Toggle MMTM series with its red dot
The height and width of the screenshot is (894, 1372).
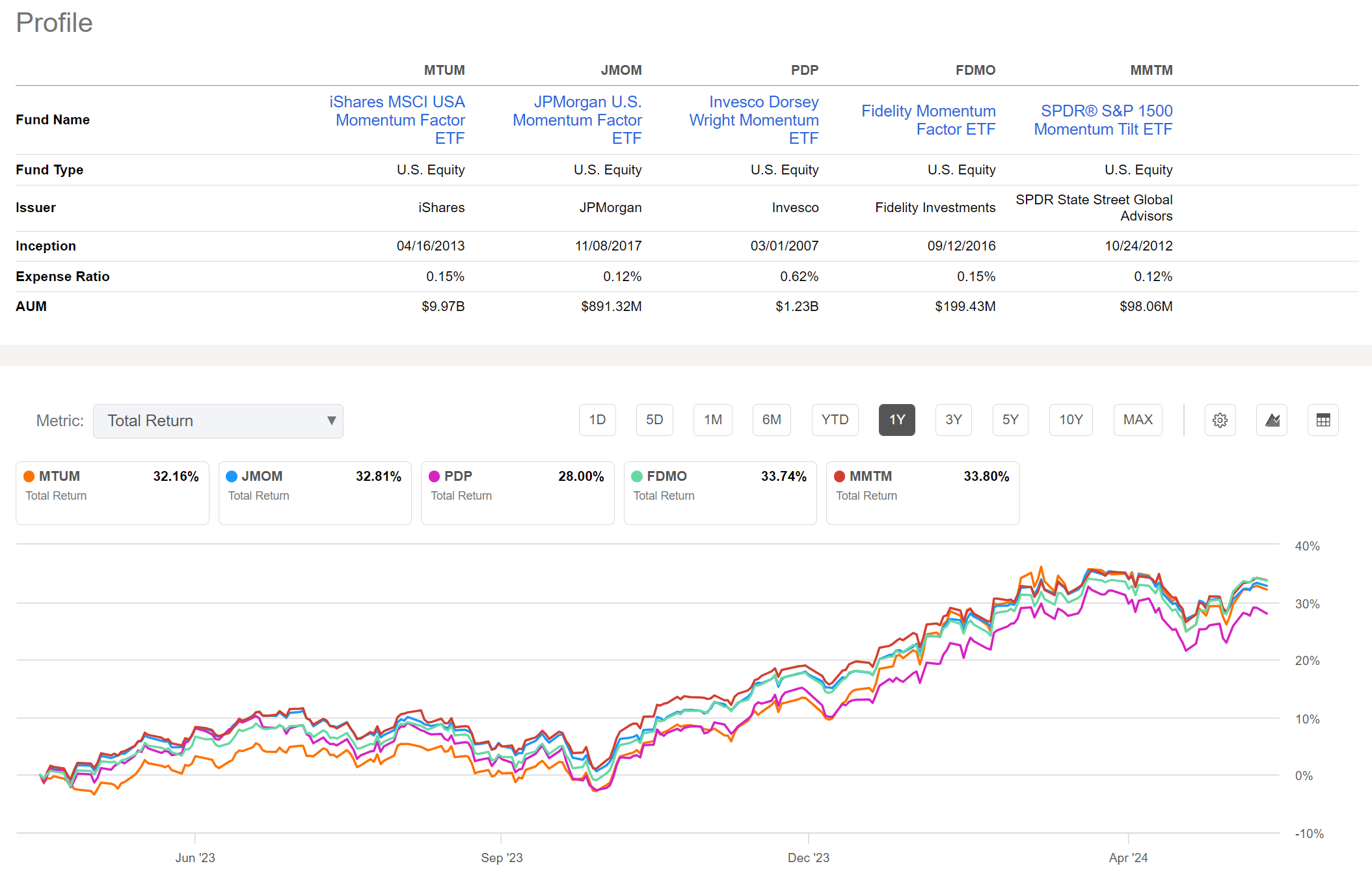click(839, 476)
